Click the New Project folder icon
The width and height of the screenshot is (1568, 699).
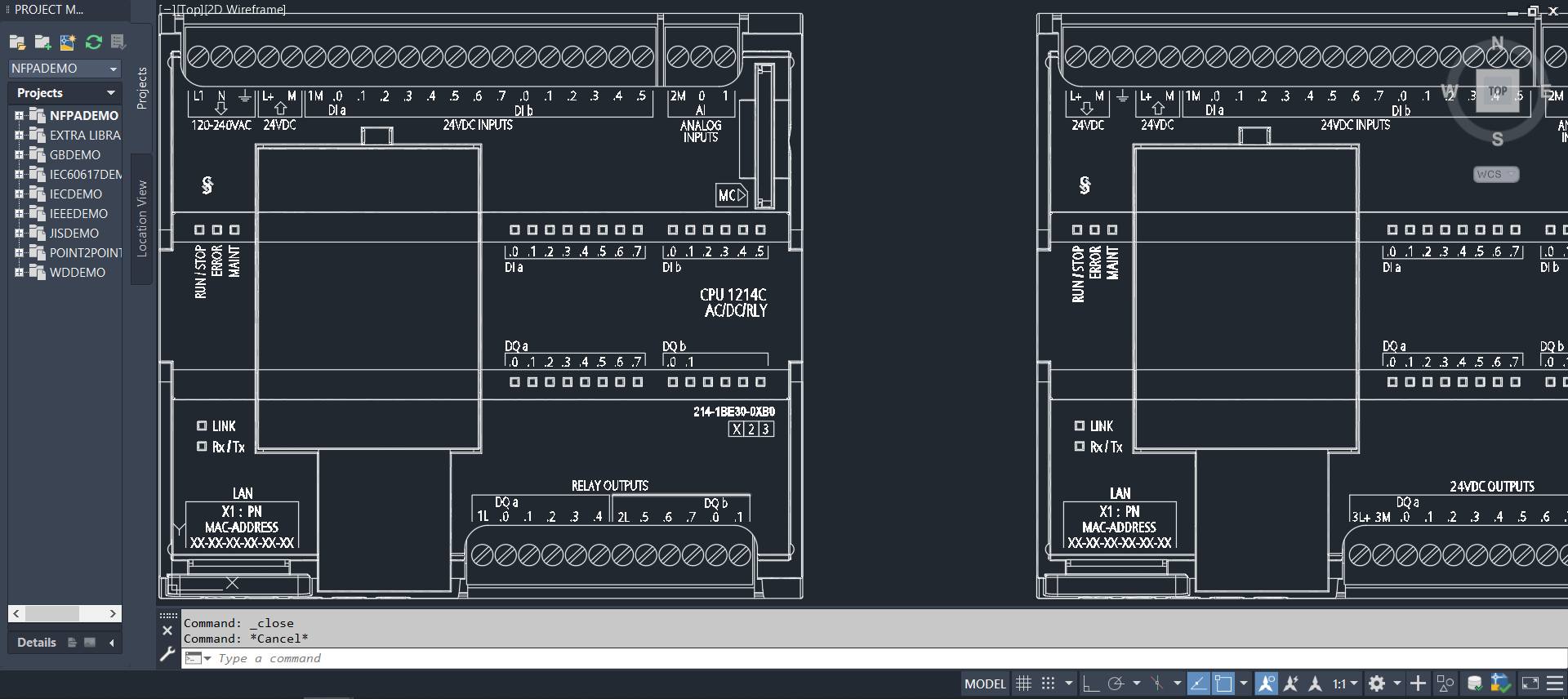[42, 42]
